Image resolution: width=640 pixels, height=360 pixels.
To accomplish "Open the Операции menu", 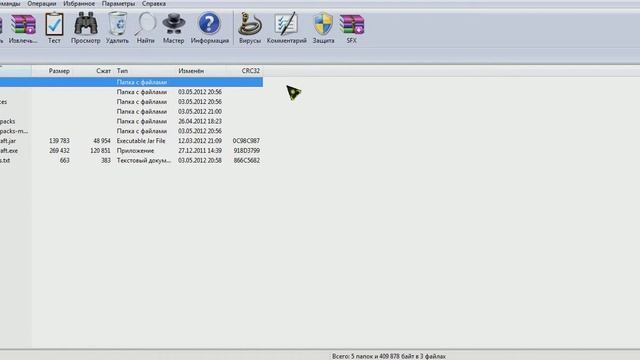I will [x=42, y=4].
